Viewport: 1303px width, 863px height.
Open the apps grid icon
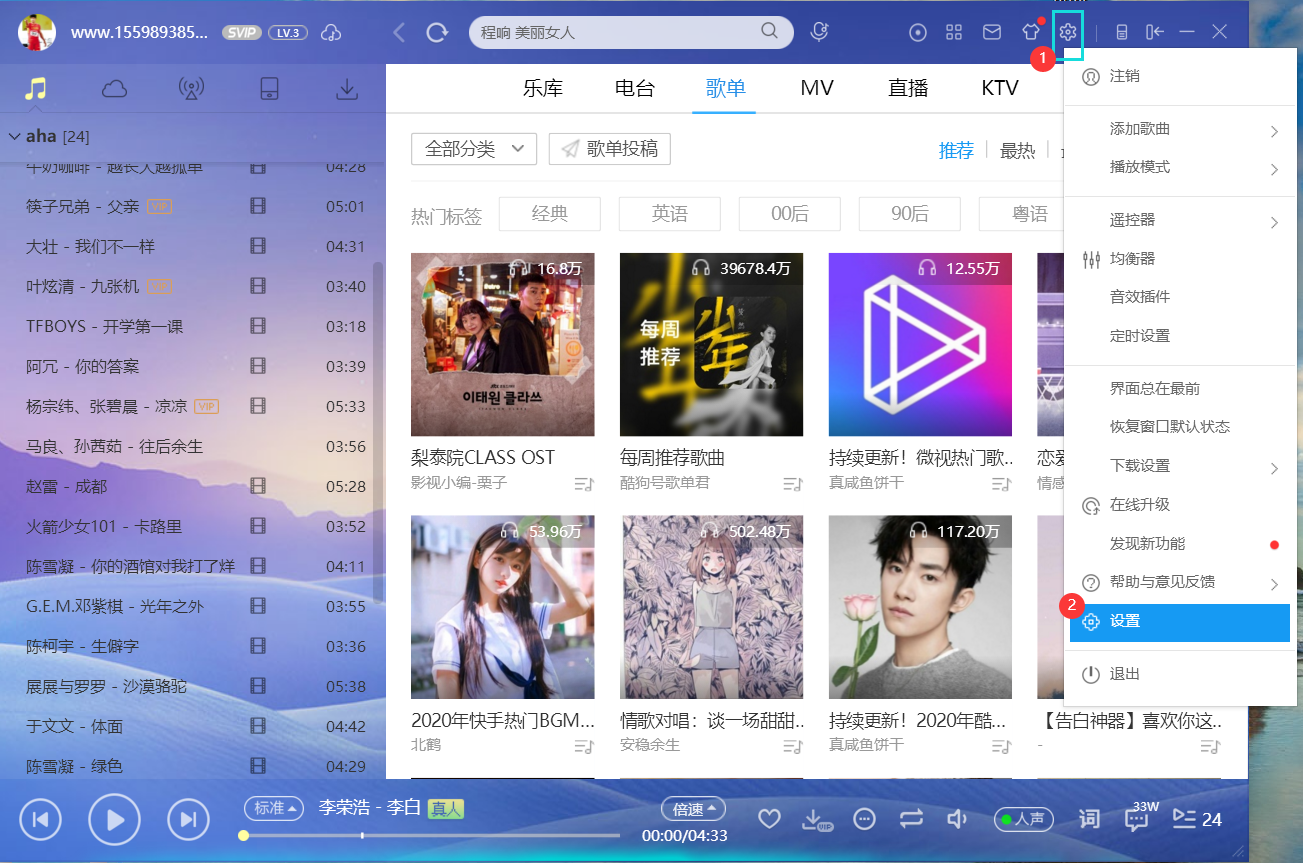(954, 32)
